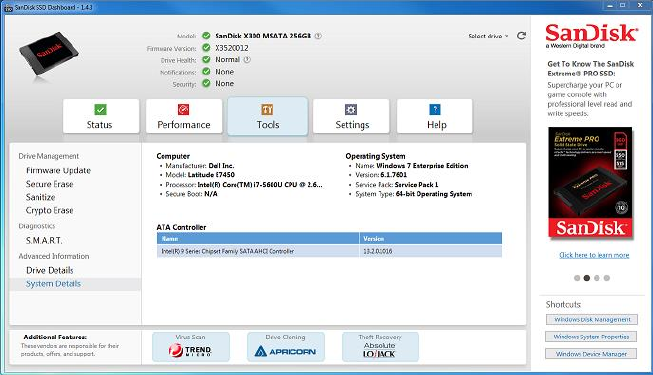Viewport: 653px width, 375px height.
Task: Select the fourth carousel dot
Action: coord(607,278)
